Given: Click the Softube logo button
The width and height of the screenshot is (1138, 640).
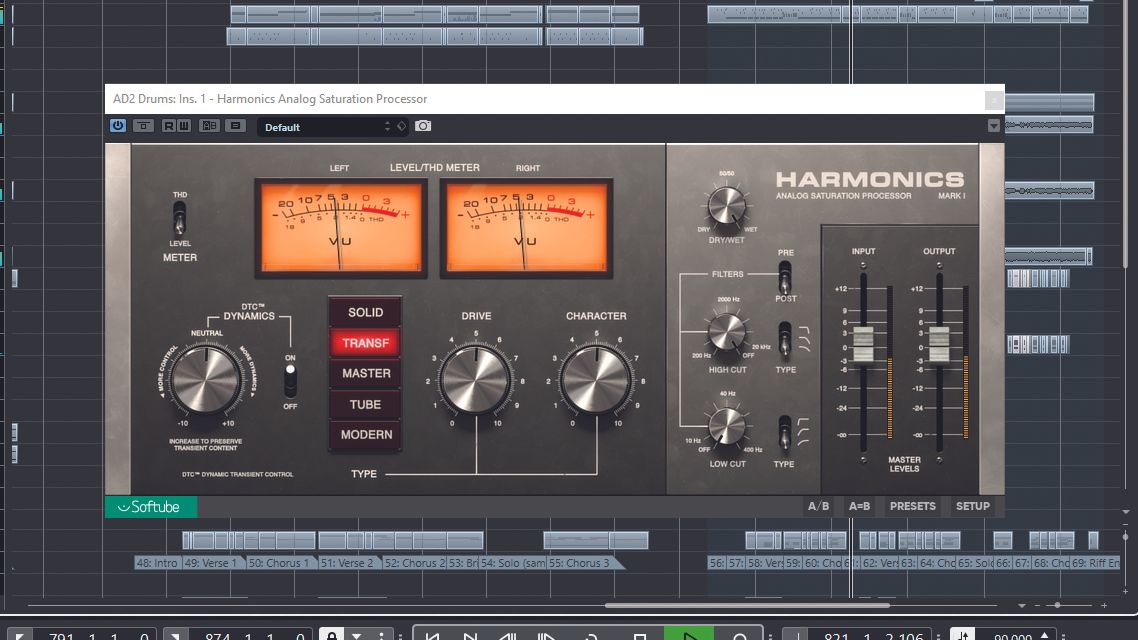Looking at the screenshot, I should pyautogui.click(x=151, y=507).
